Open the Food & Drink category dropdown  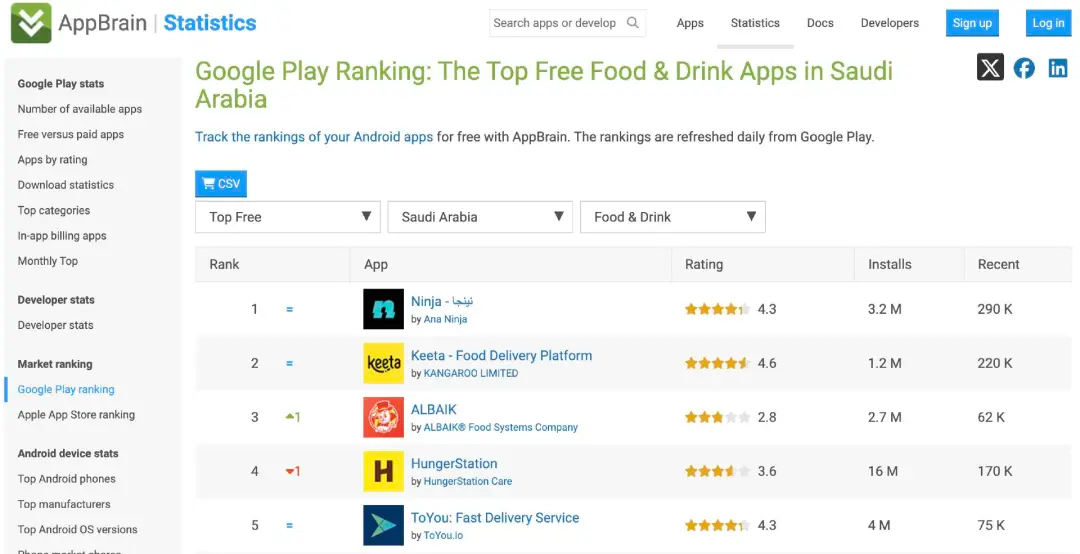(673, 217)
